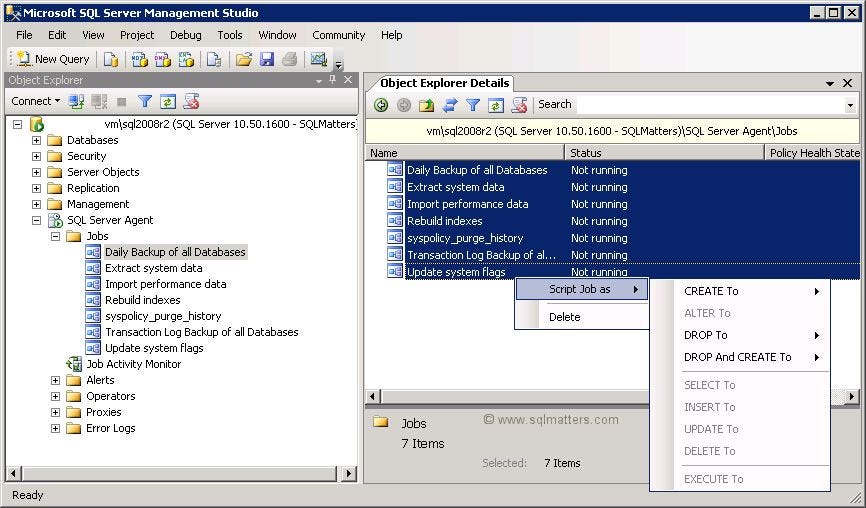Click the Database Engine Query icon
Screen dimensions: 866x508
pyautogui.click(x=111, y=59)
